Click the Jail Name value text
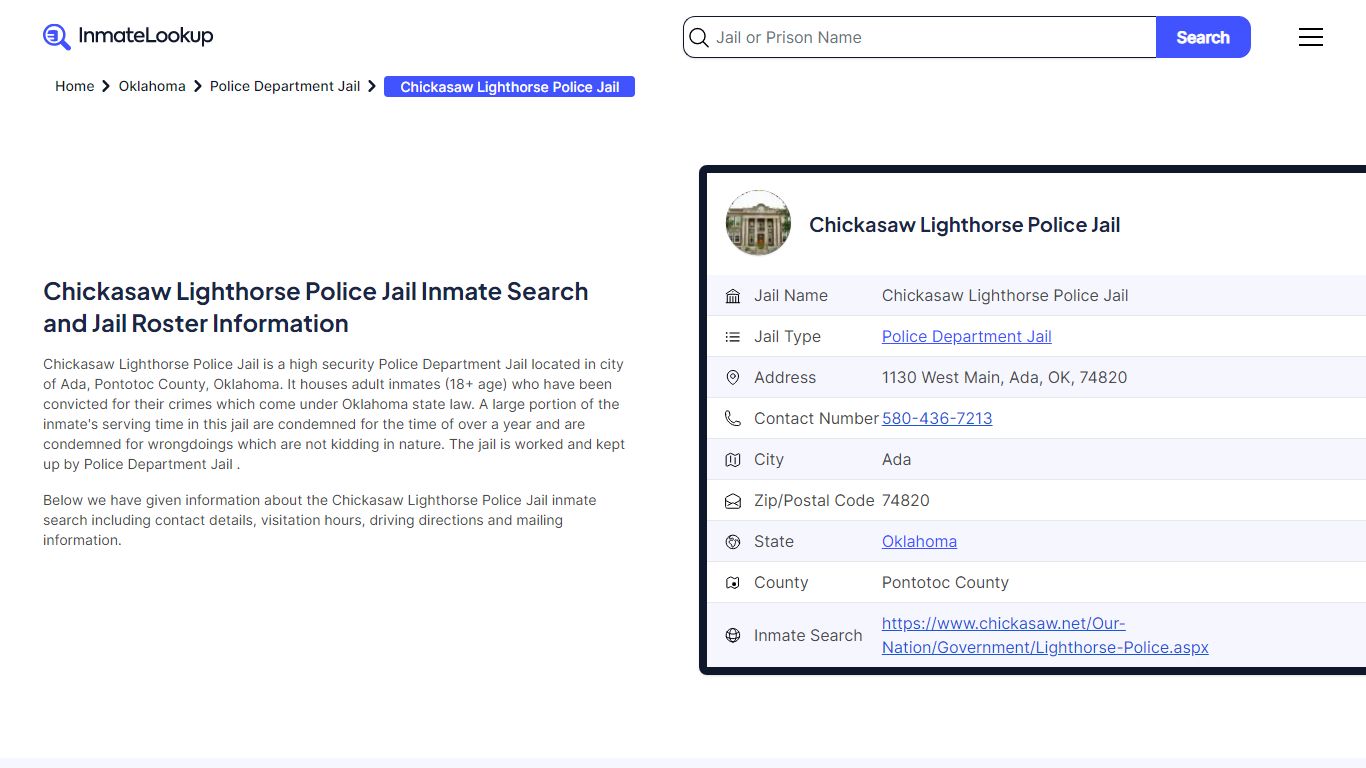The width and height of the screenshot is (1366, 768). coord(1005,296)
